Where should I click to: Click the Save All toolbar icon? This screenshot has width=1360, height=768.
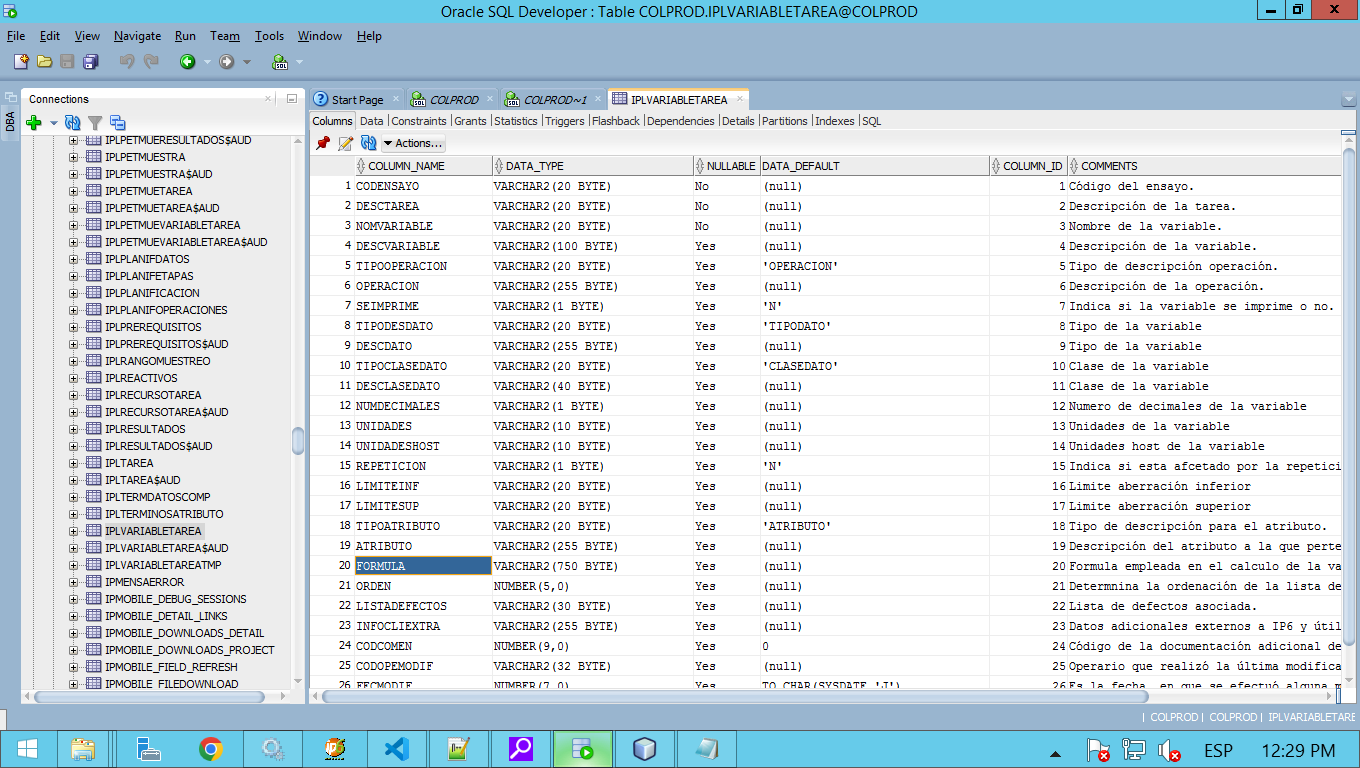pyautogui.click(x=91, y=62)
